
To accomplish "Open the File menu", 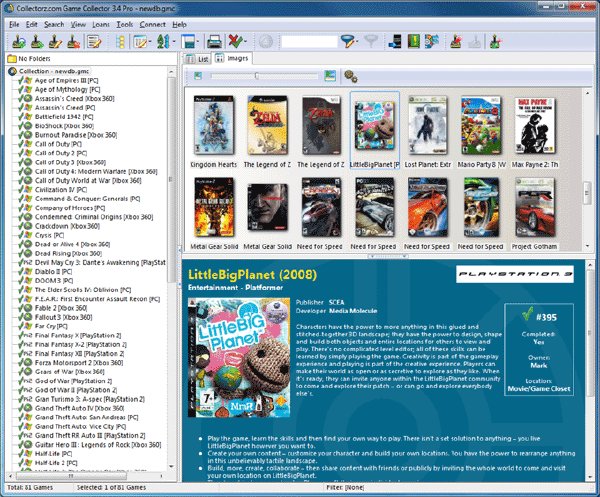I will [14, 24].
